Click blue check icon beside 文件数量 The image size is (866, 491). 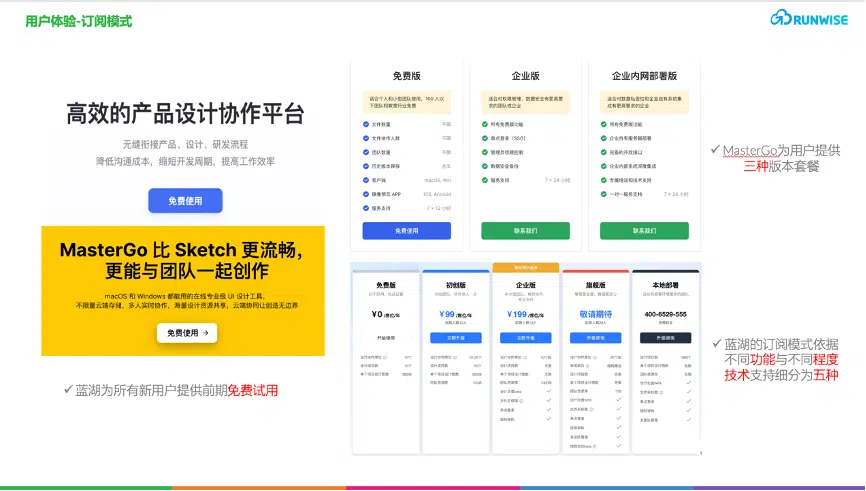tap(366, 124)
